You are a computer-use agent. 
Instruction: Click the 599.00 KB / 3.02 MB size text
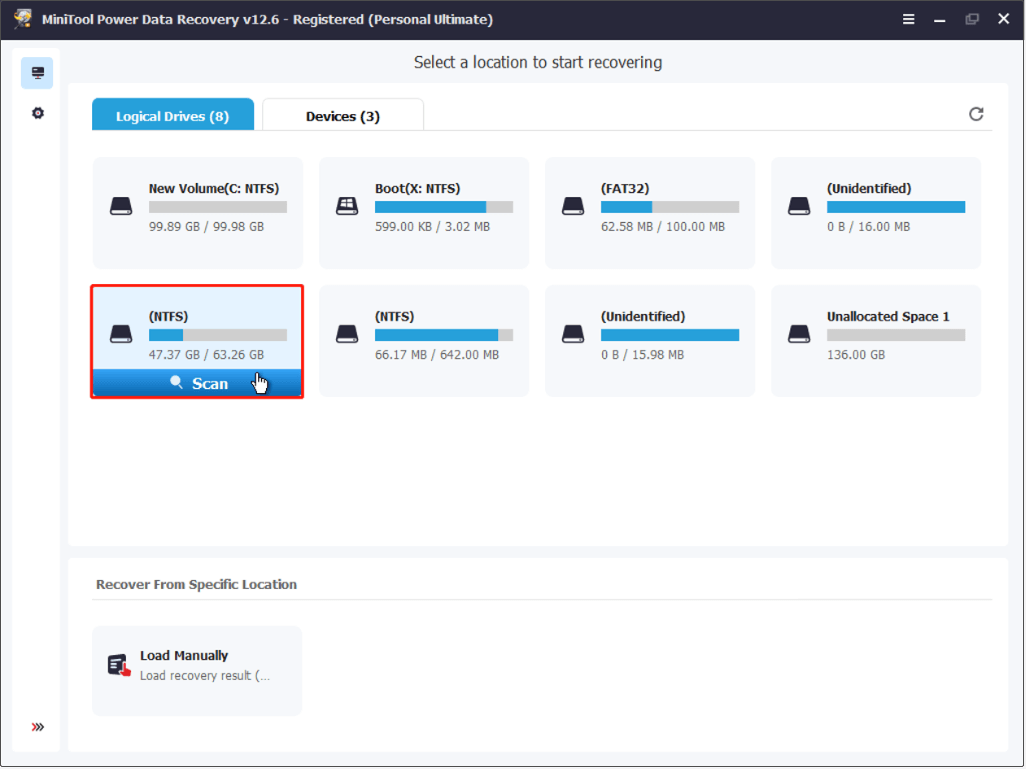click(433, 226)
